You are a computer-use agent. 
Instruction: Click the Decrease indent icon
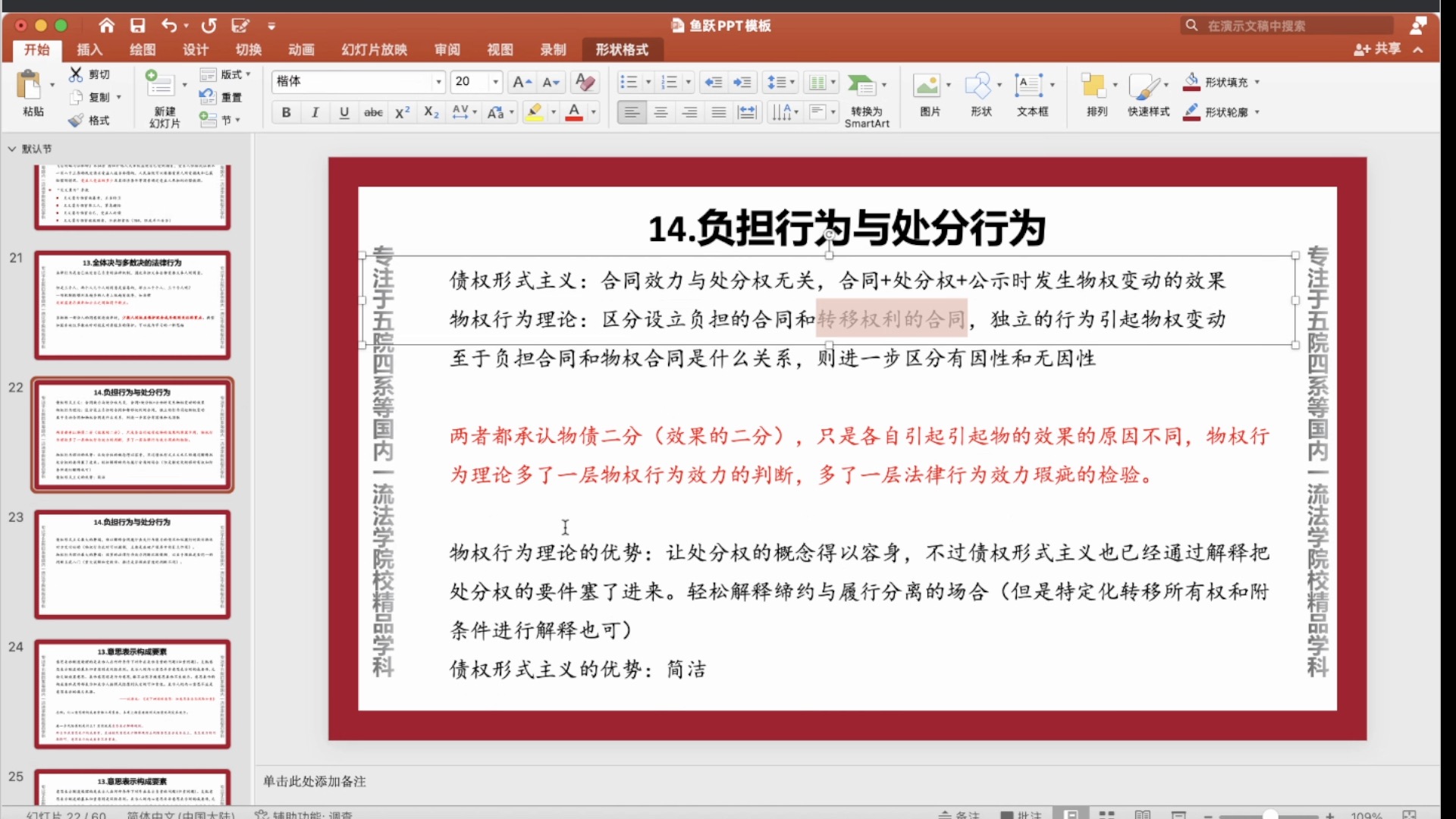713,82
